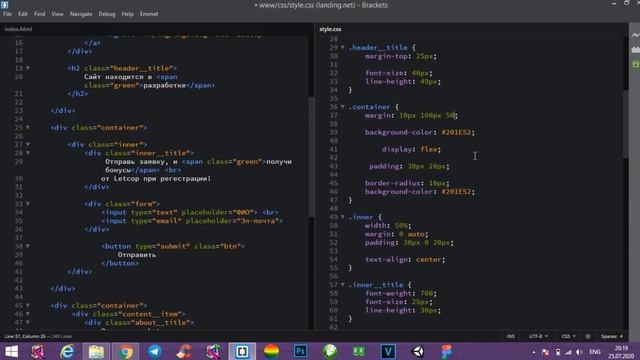Click the 'Сайт находится в' text on line 20
Screen dimensions: 640x360
tap(118, 77)
